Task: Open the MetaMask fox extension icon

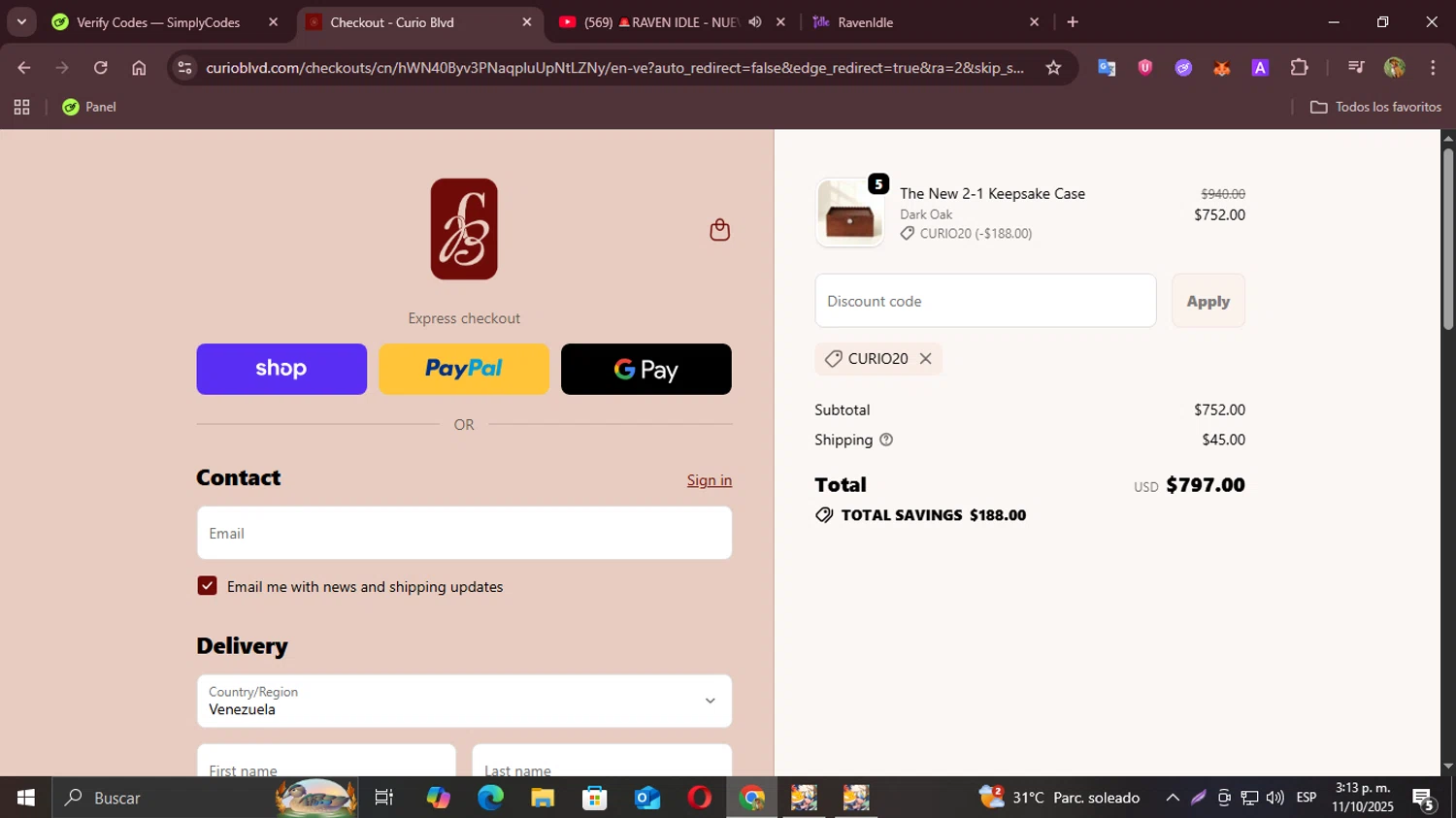Action: (1222, 67)
